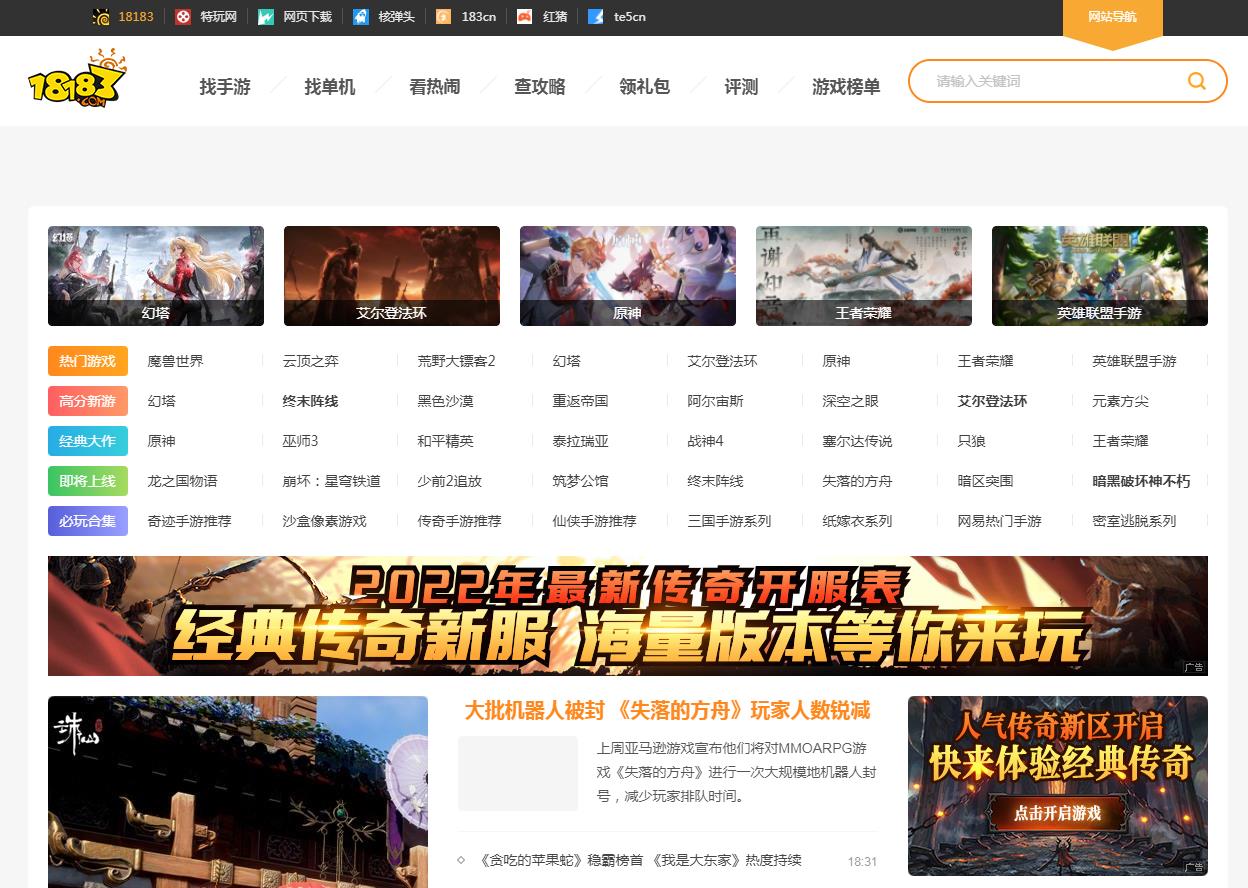Open the 艾尔登法环 game thumbnail

click(392, 276)
